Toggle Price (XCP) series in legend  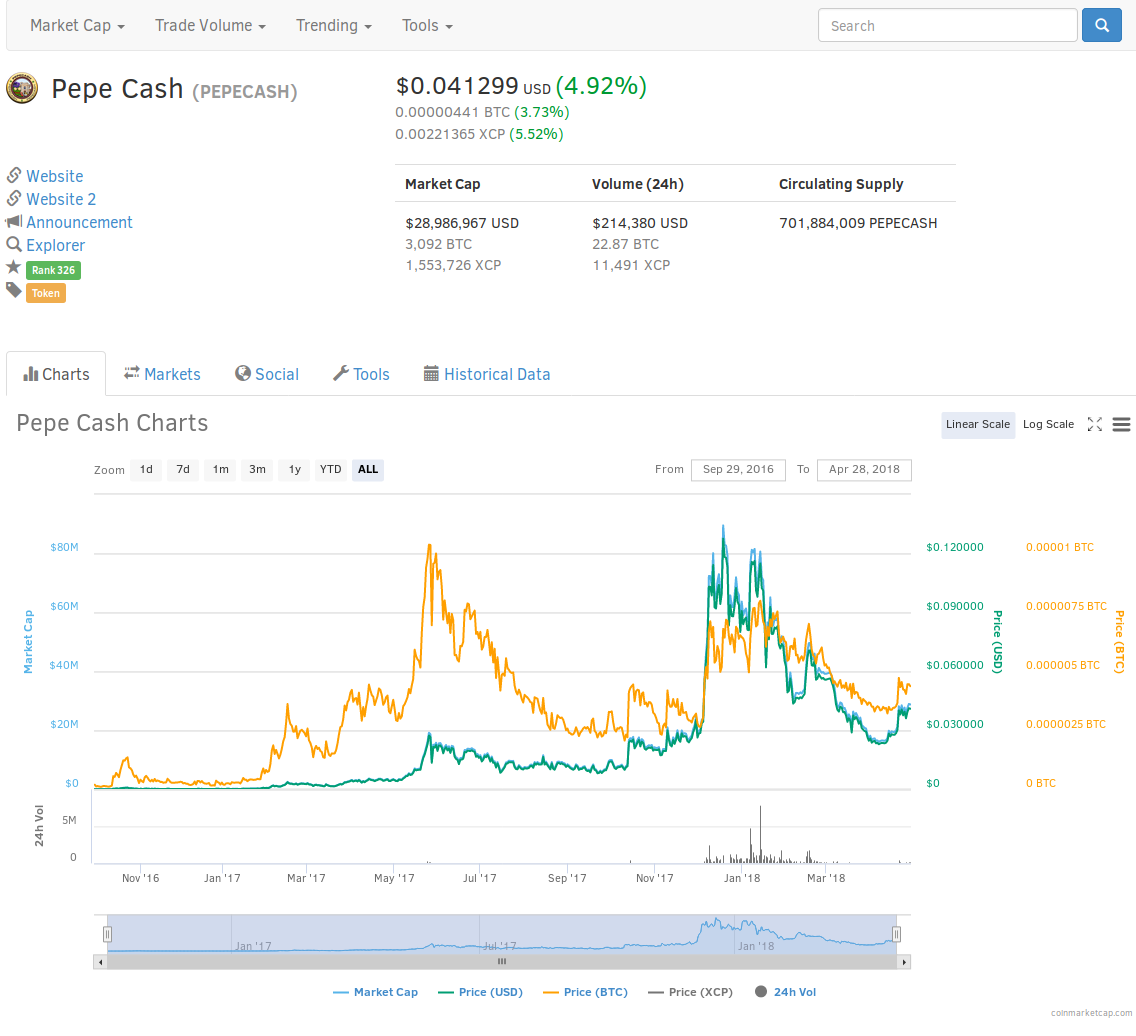click(690, 993)
